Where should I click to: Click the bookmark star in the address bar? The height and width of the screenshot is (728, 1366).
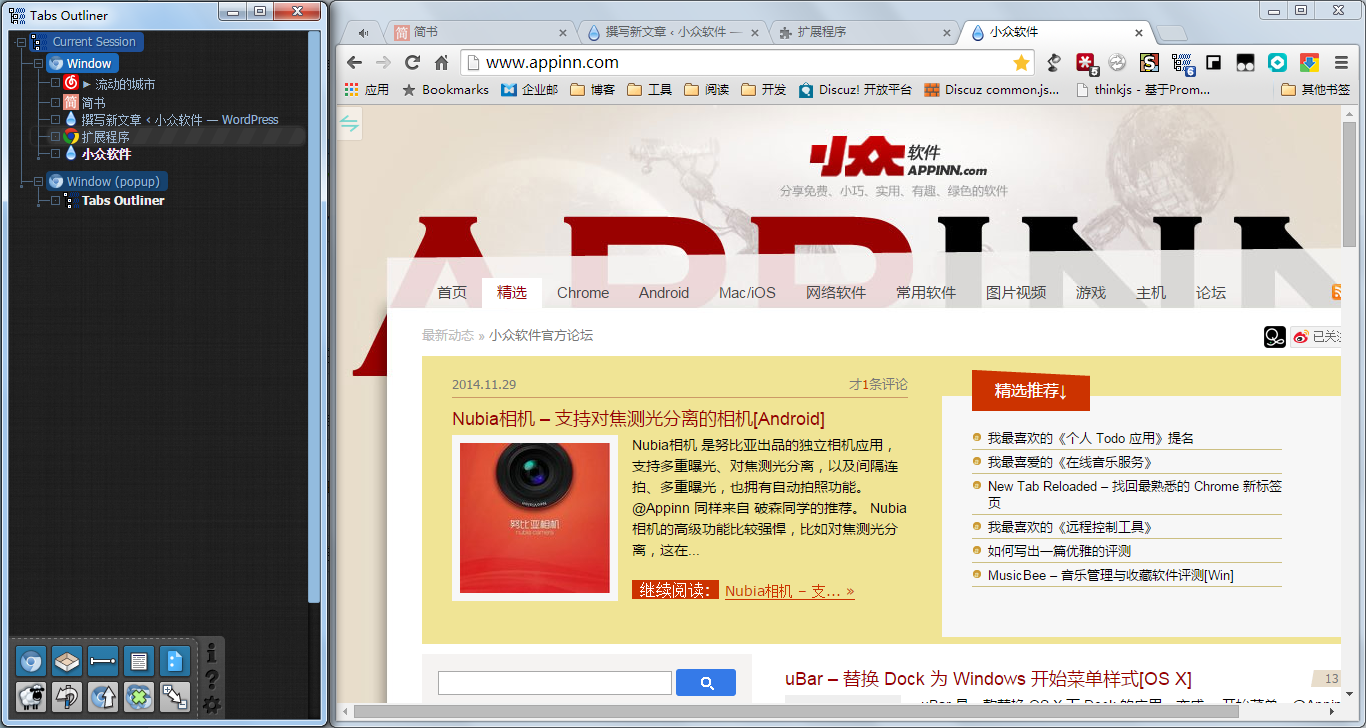click(x=1021, y=62)
